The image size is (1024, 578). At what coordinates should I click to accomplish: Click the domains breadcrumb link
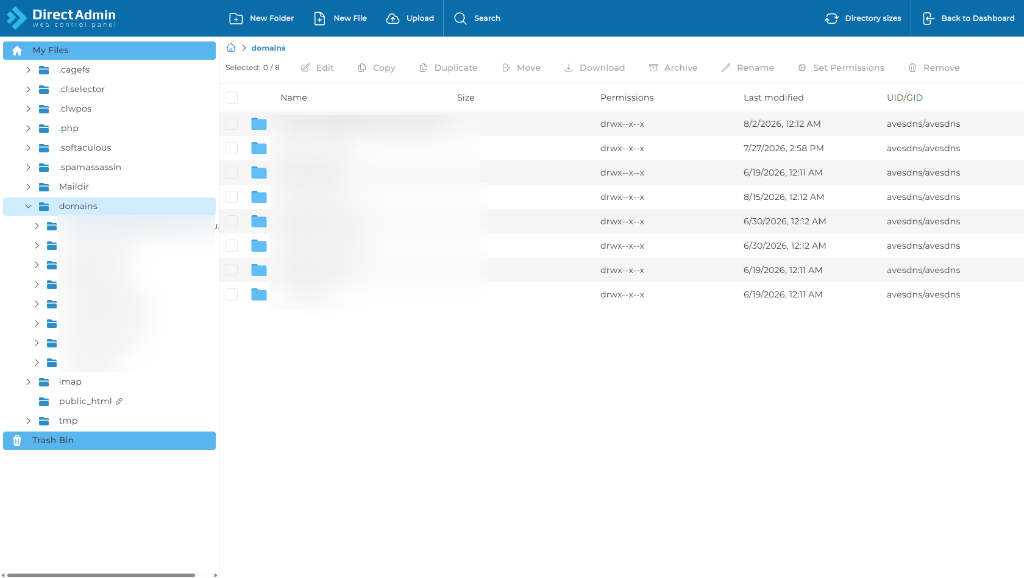[268, 48]
